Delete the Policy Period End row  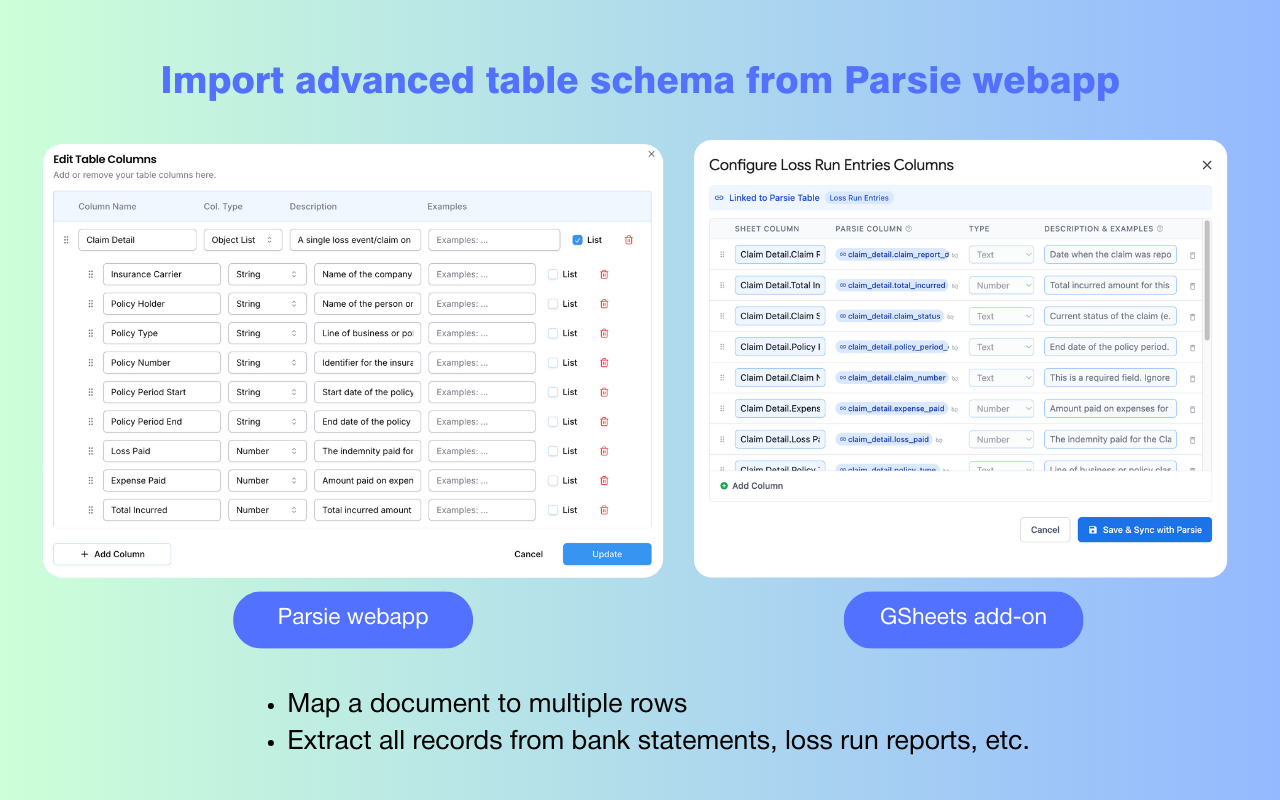coord(604,422)
